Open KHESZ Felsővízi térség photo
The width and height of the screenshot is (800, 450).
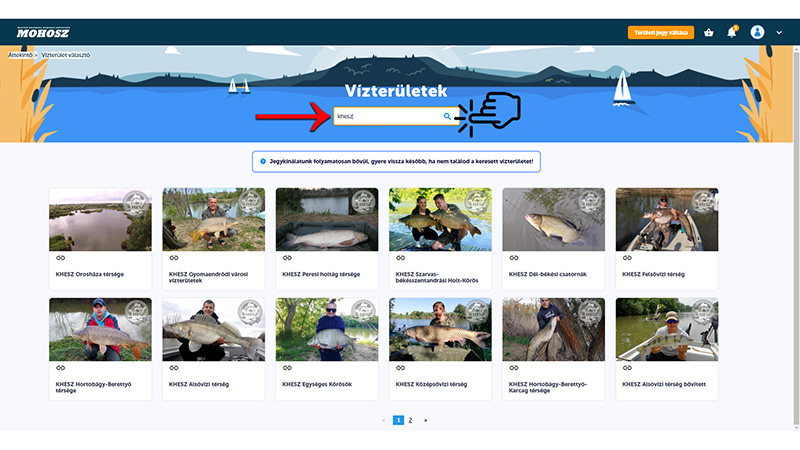(x=667, y=219)
